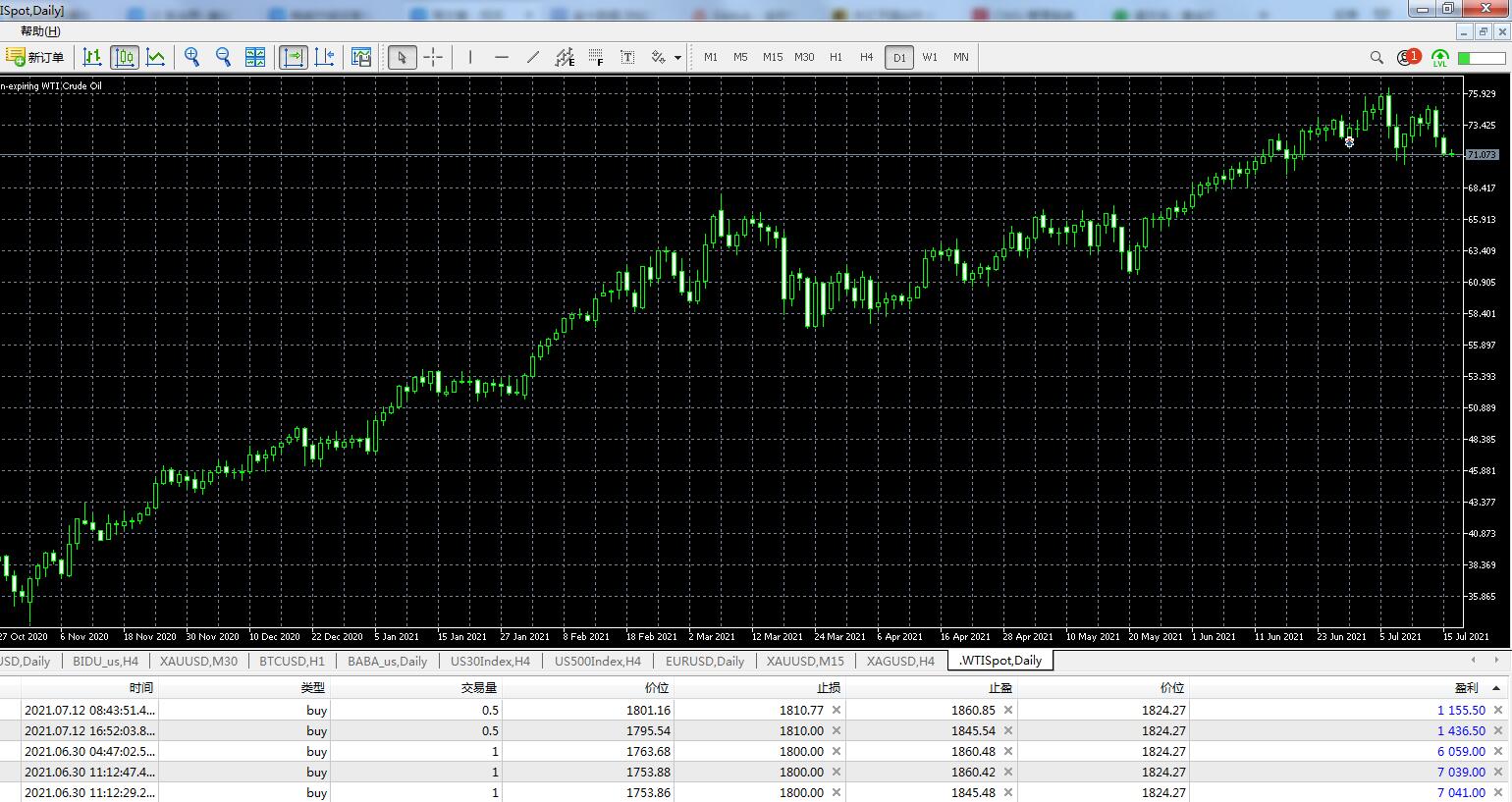Image resolution: width=1512 pixels, height=802 pixels.
Task: Tile chart windows
Action: click(255, 57)
